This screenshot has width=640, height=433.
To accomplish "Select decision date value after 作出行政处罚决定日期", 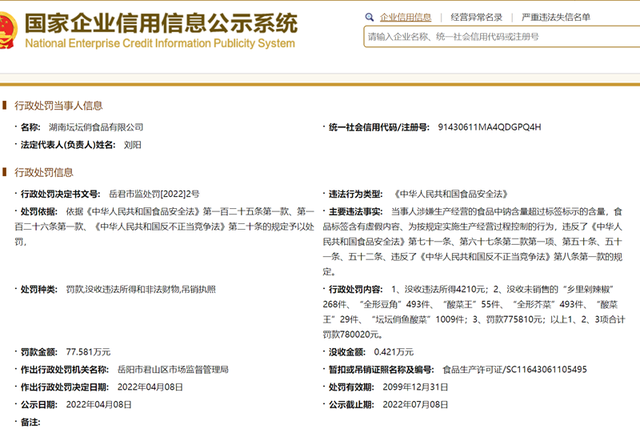I will point(150,387).
